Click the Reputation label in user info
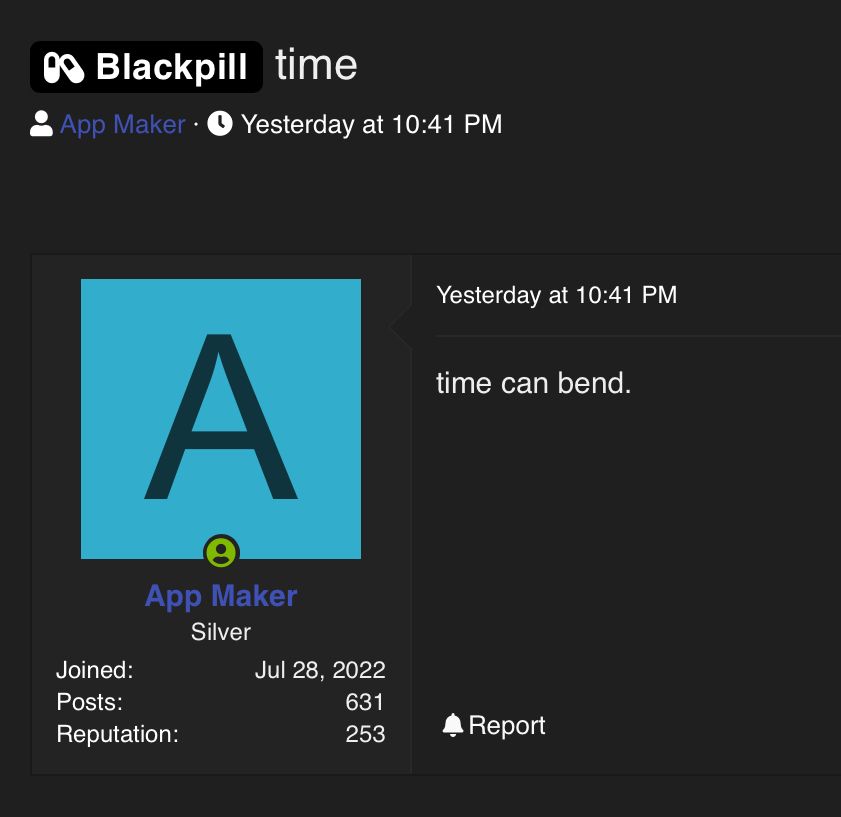Viewport: 841px width, 817px height. 117,734
